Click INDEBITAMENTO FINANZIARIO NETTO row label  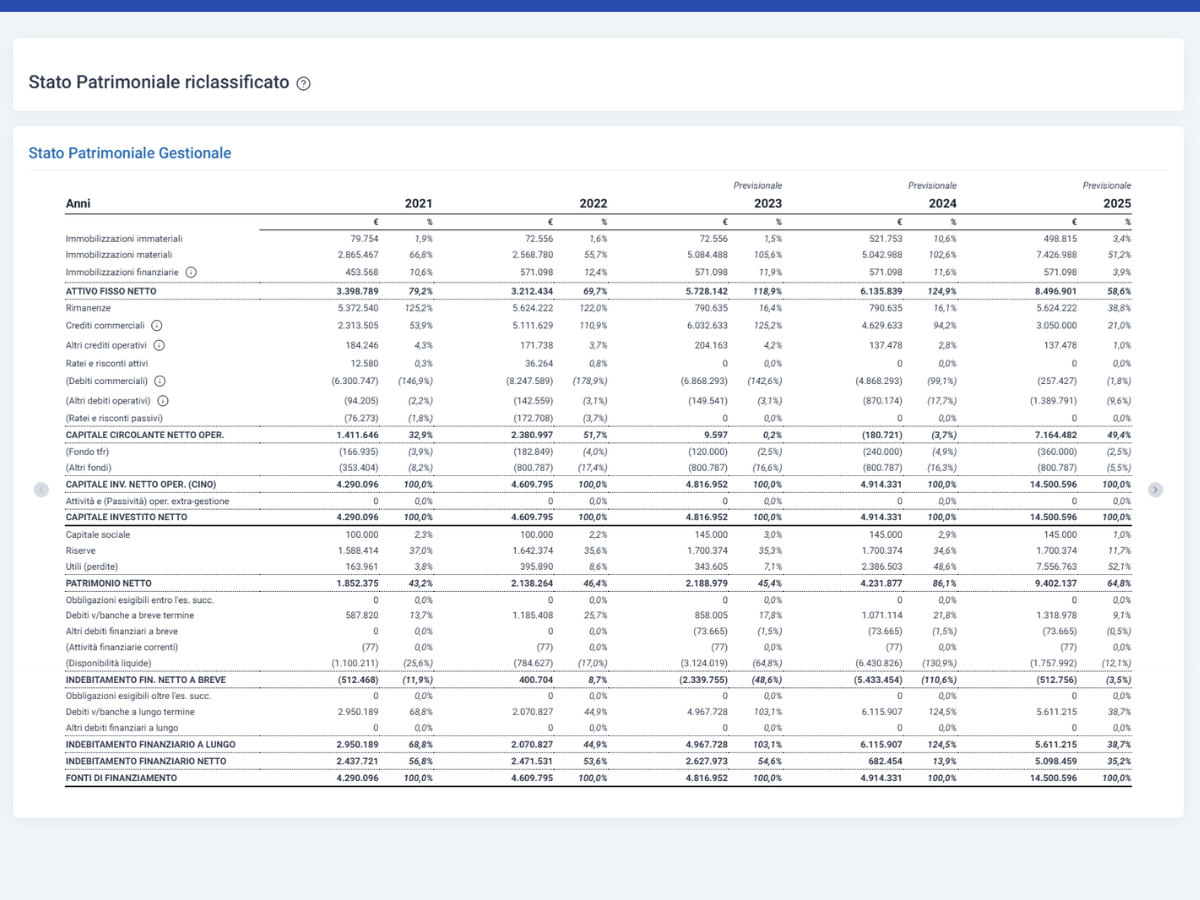[146, 761]
